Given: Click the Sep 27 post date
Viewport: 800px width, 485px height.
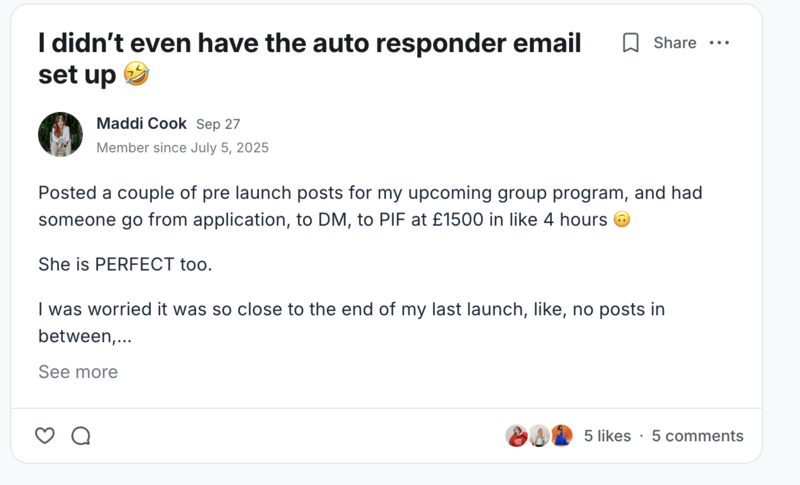Looking at the screenshot, I should point(217,124).
